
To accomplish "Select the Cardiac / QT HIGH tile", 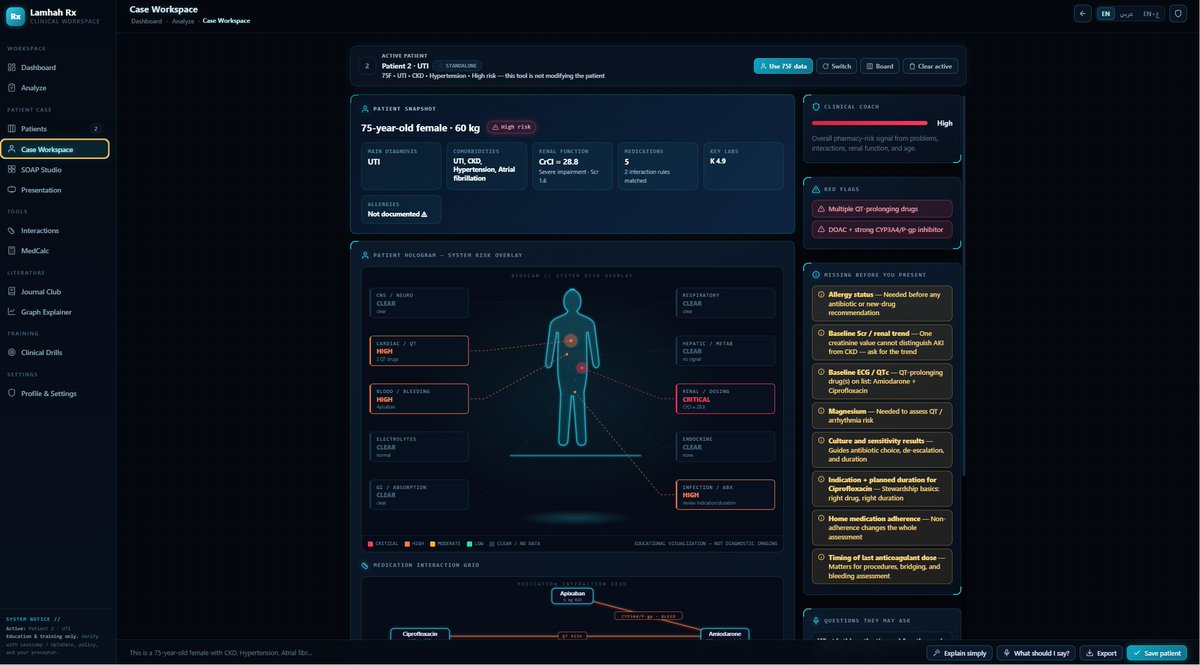I will [x=419, y=351].
